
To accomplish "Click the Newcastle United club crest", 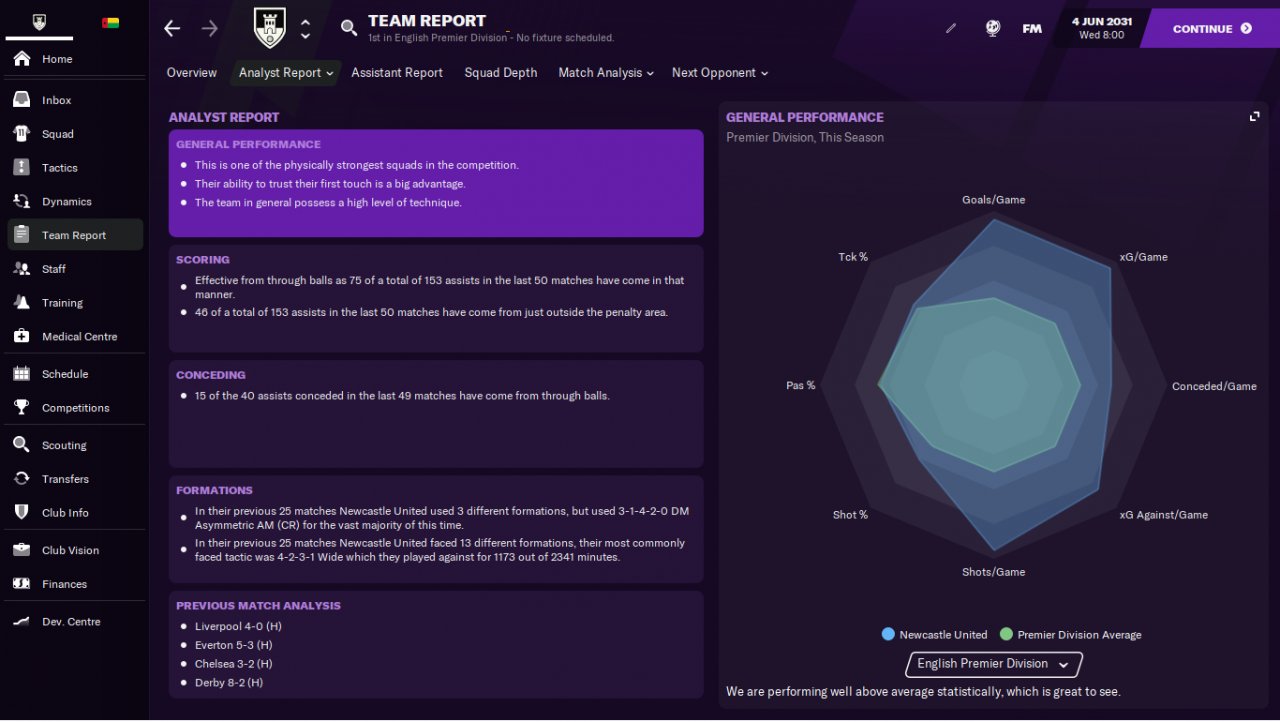I will [270, 28].
